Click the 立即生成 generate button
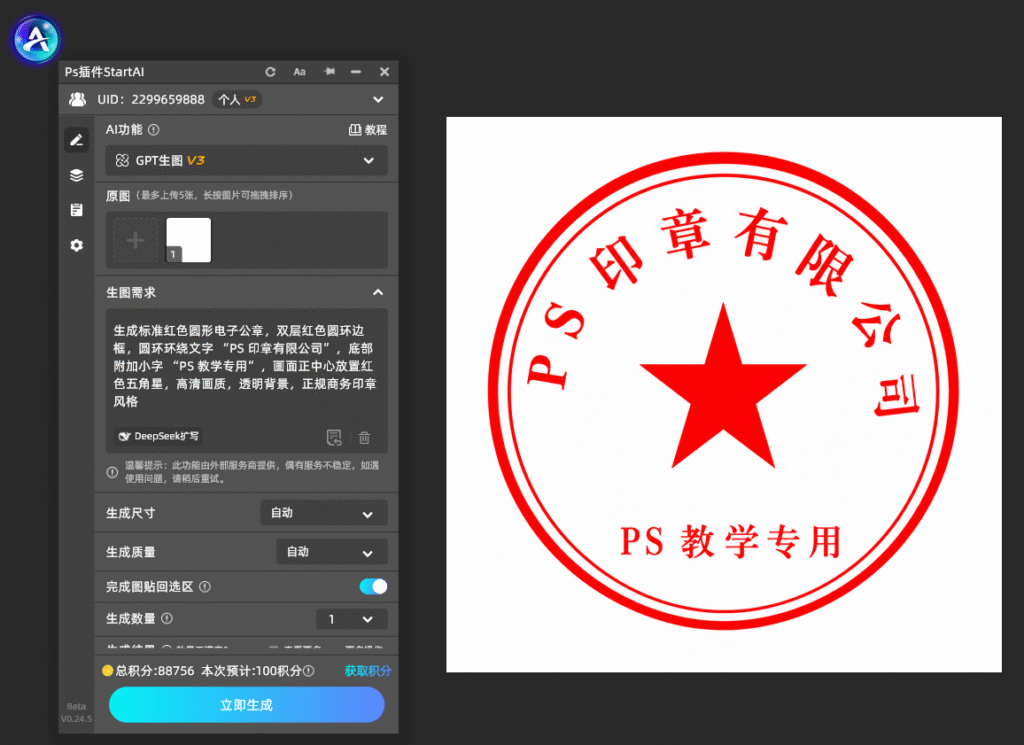 (246, 705)
